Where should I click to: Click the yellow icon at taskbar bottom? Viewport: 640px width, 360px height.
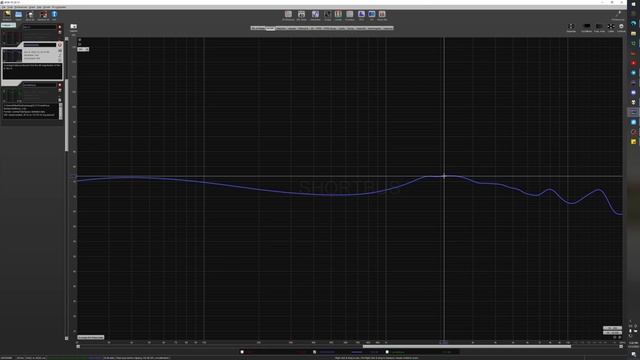pos(633,142)
